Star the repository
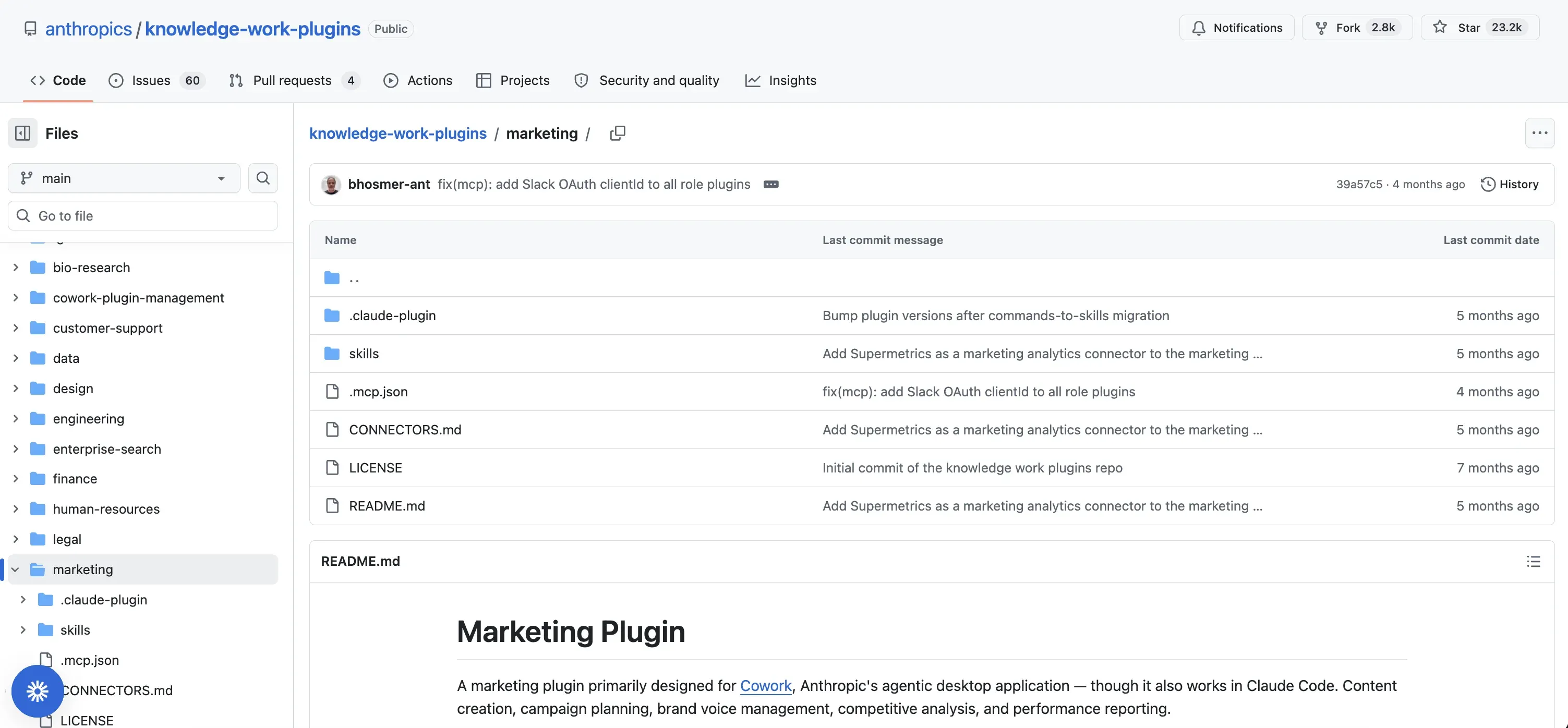 pos(1480,28)
